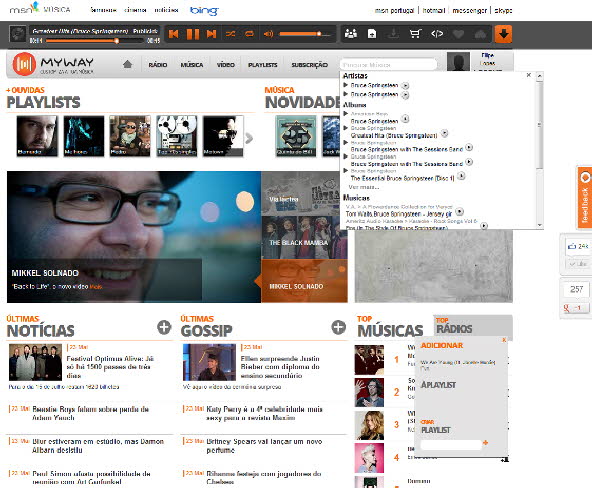Focus the new playlist name field
592x488 pixels.
[x=451, y=444]
